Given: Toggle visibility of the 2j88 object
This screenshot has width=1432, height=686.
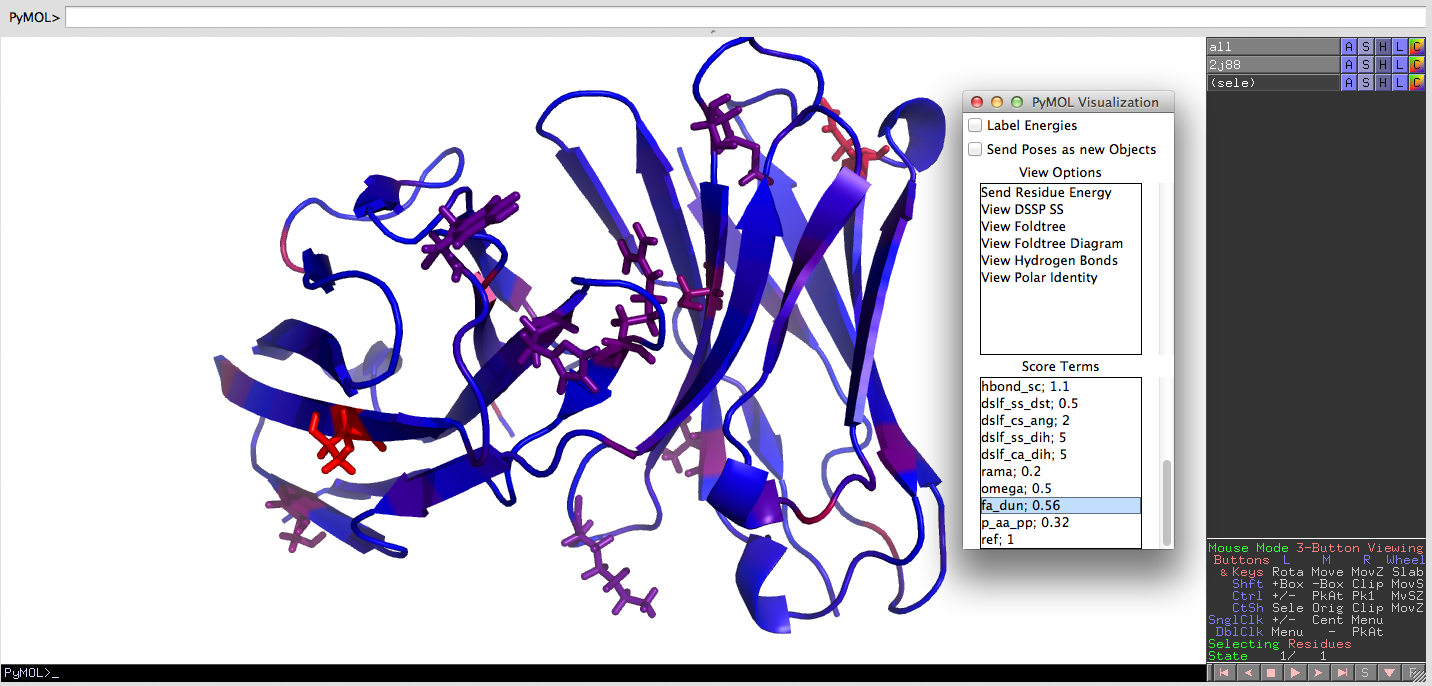Looking at the screenshot, I should tap(1271, 65).
